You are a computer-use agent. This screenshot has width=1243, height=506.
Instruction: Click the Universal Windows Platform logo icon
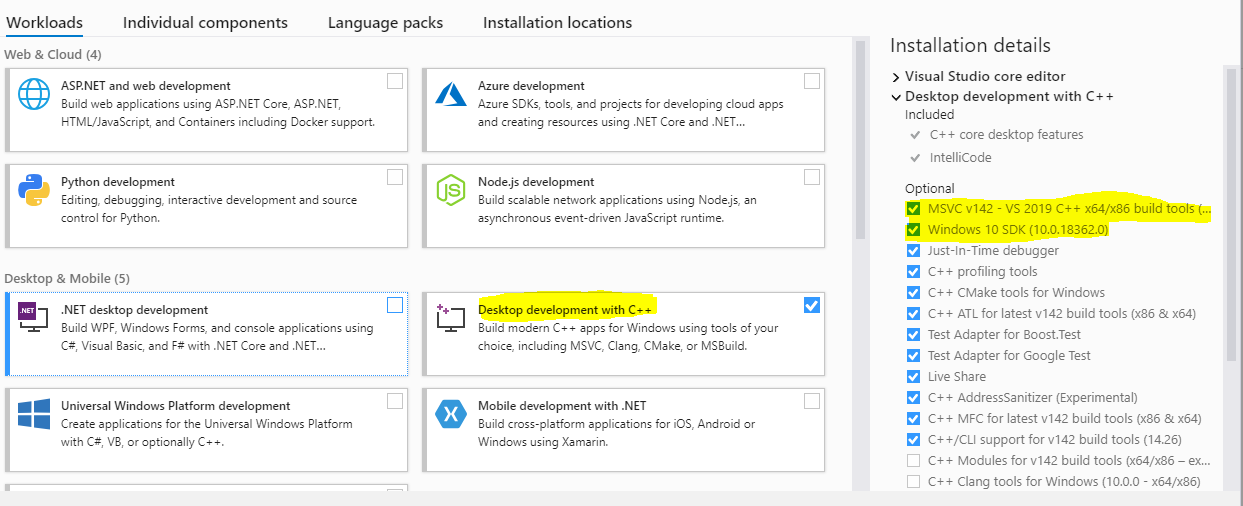click(x=34, y=414)
